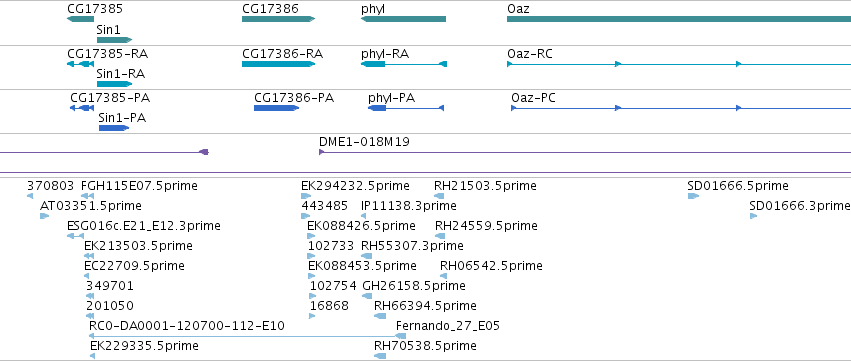Click the AT03351.5prime EST arrow
Image resolution: width=851 pixels, height=361 pixels.
pyautogui.click(x=45, y=216)
